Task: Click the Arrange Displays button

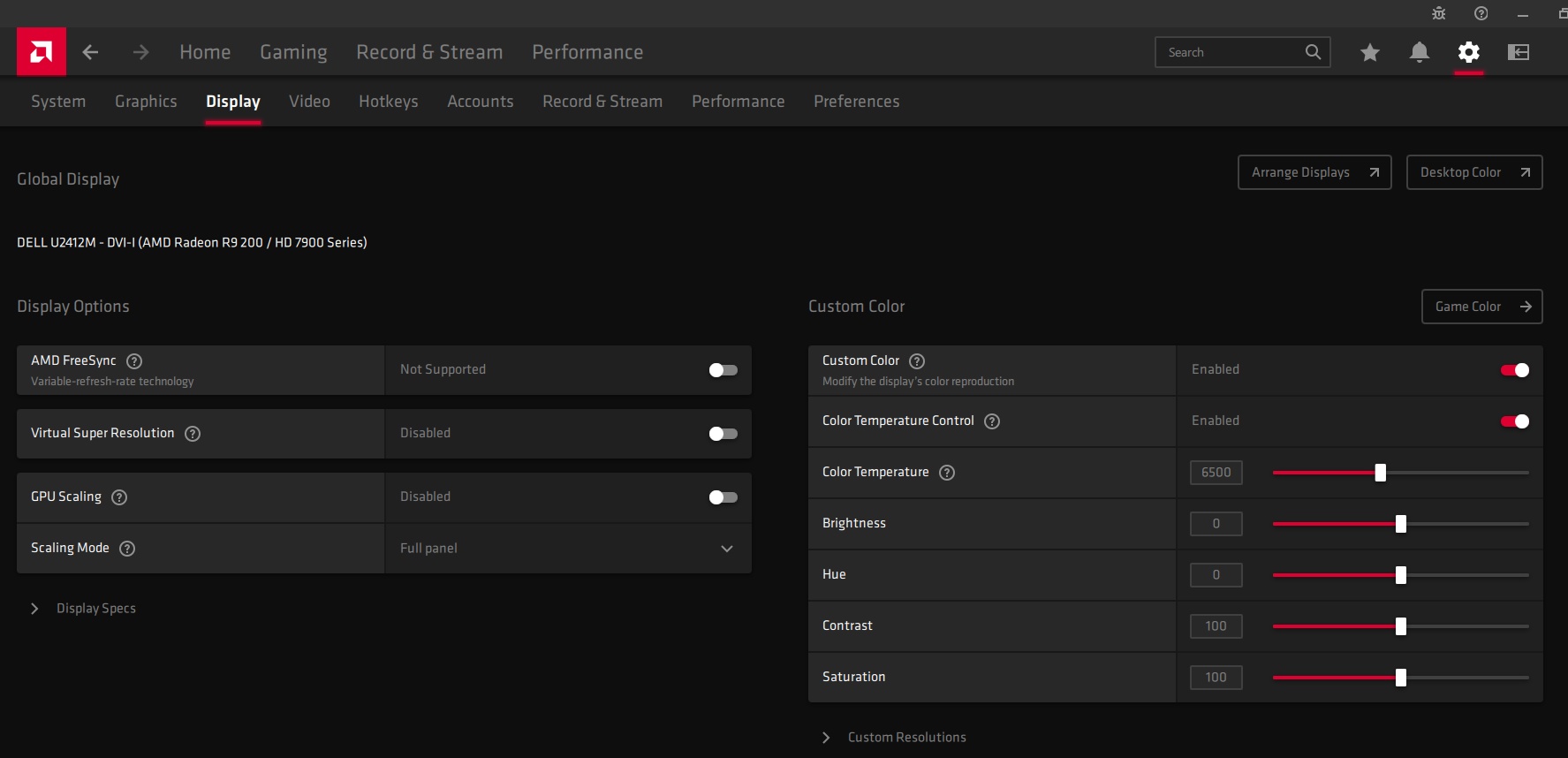Action: click(1314, 172)
